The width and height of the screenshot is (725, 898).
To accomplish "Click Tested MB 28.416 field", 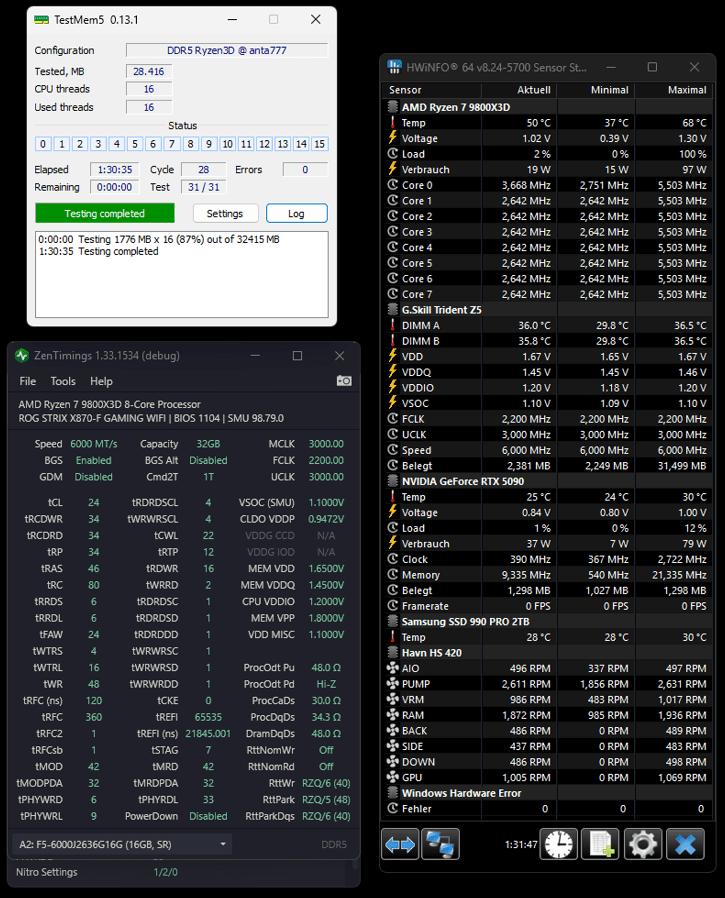I will 149,72.
